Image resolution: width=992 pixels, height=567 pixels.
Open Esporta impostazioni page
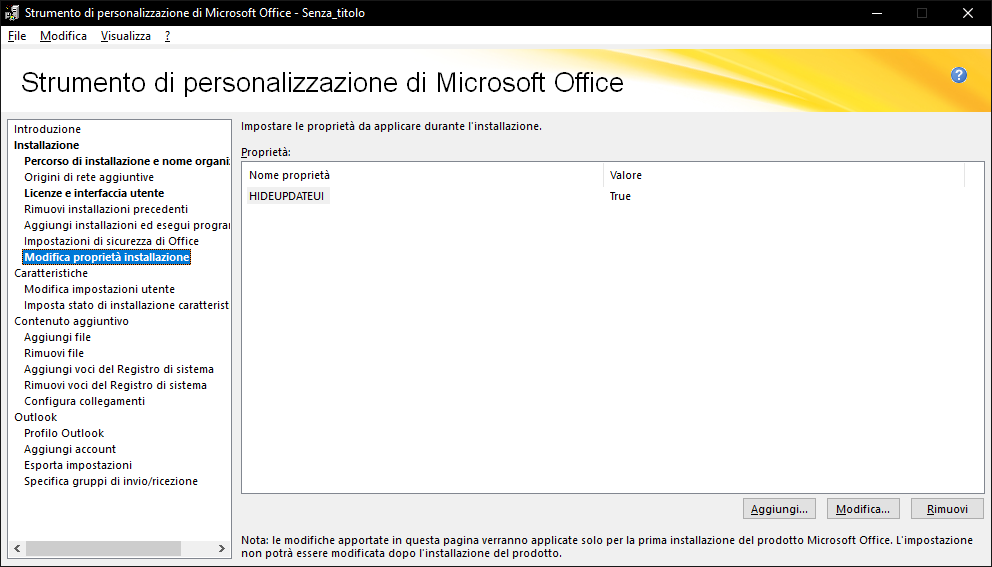click(x=78, y=465)
